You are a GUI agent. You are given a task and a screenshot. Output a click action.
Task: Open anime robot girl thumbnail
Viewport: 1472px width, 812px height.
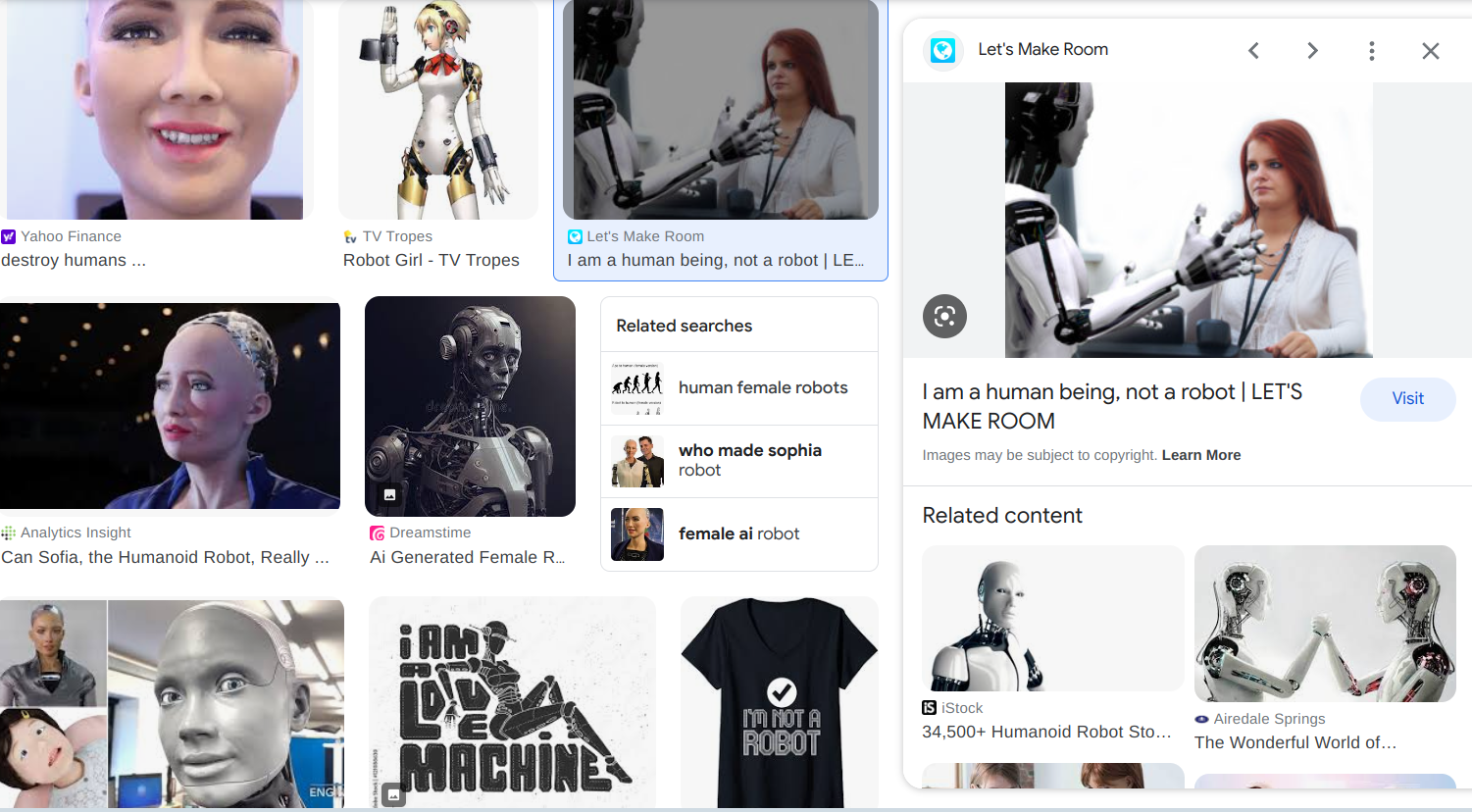[438, 109]
